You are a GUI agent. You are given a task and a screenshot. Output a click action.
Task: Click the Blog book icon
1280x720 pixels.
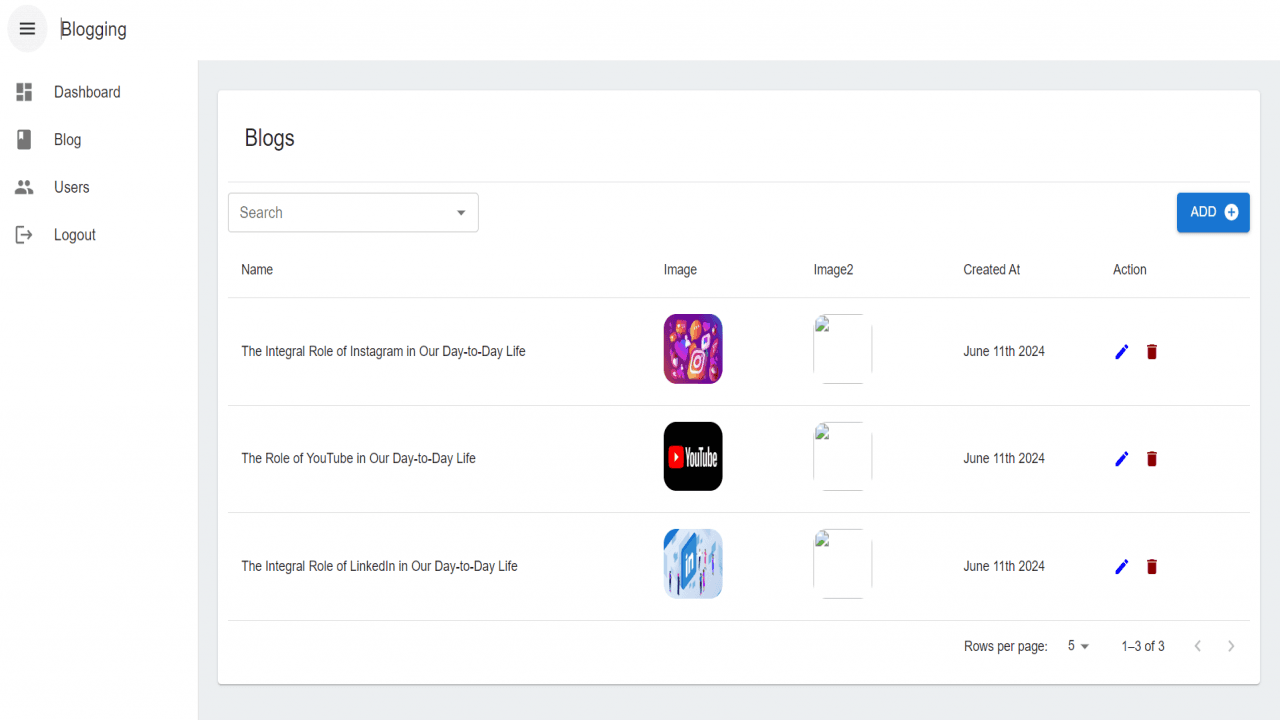[25, 140]
